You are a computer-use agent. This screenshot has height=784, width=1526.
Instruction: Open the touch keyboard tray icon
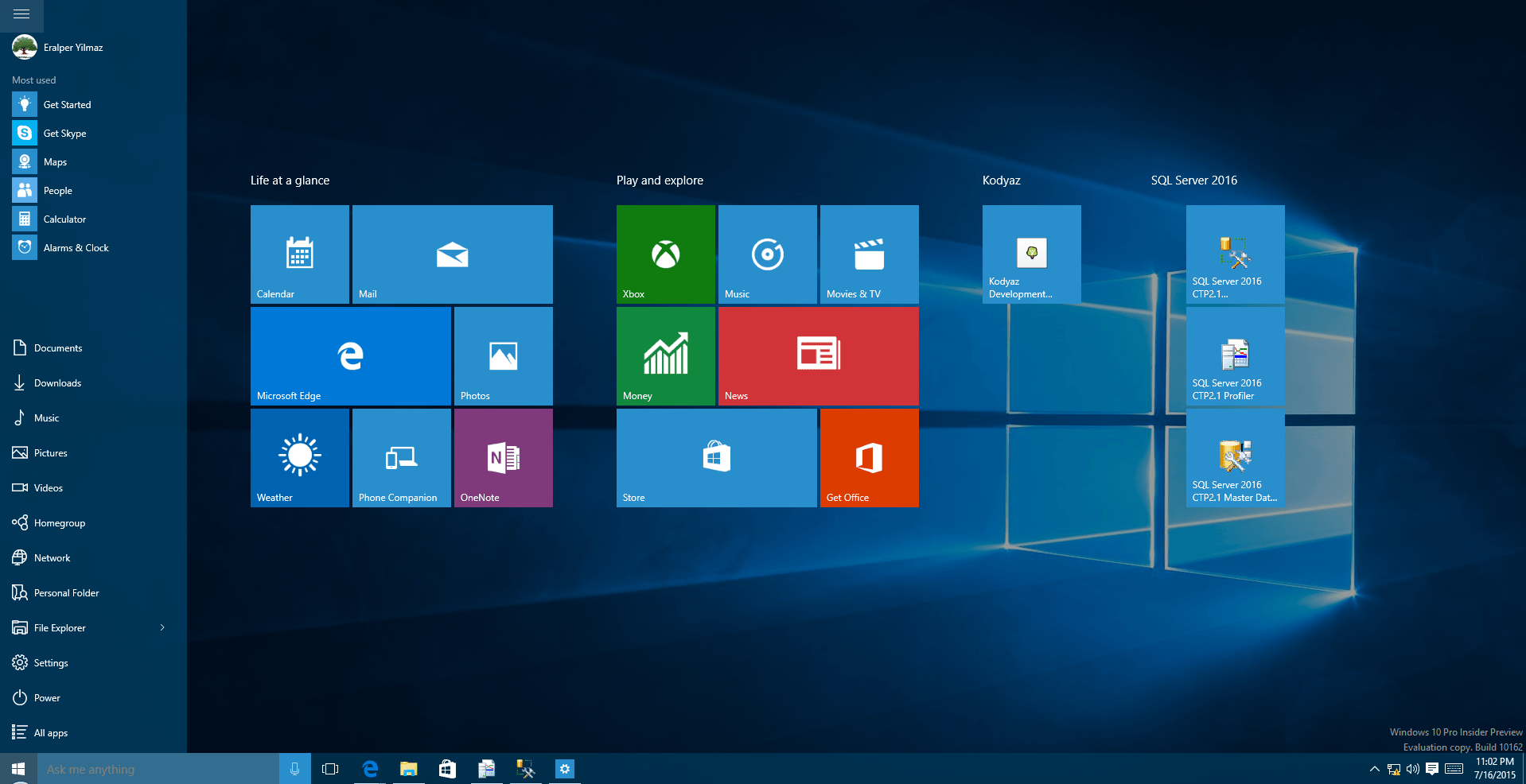click(1454, 769)
